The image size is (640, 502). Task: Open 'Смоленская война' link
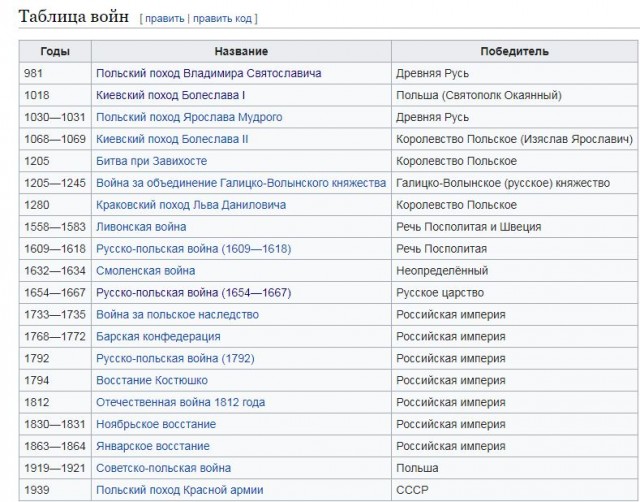tap(146, 271)
